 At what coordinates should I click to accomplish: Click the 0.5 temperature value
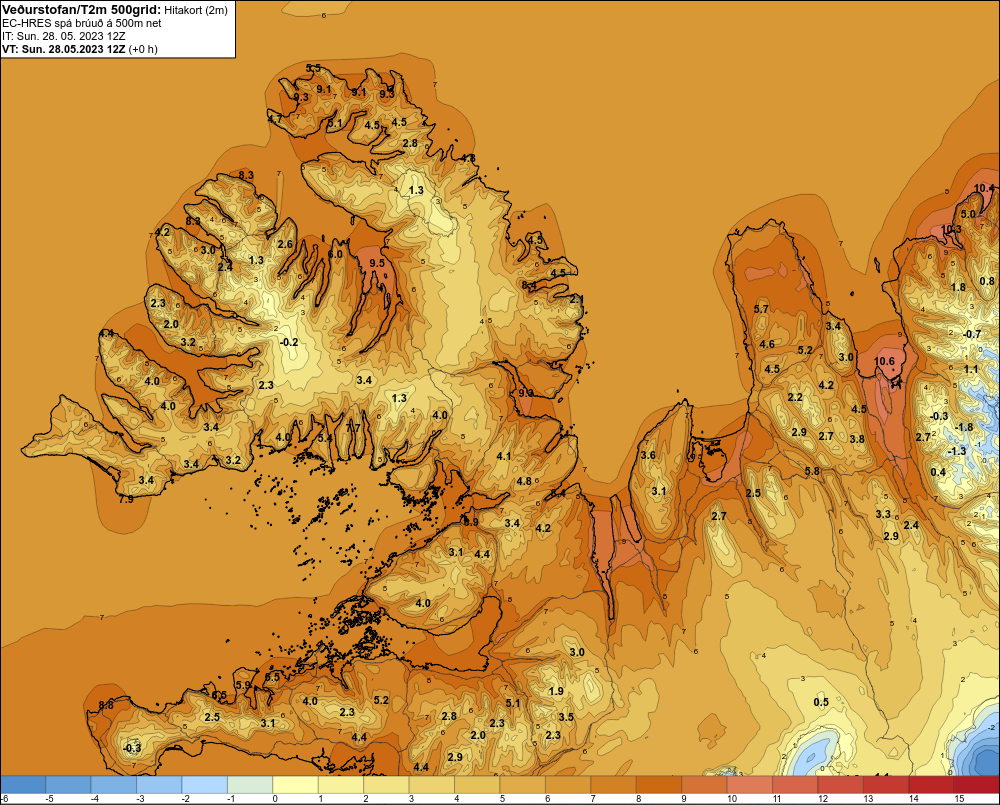click(x=821, y=702)
